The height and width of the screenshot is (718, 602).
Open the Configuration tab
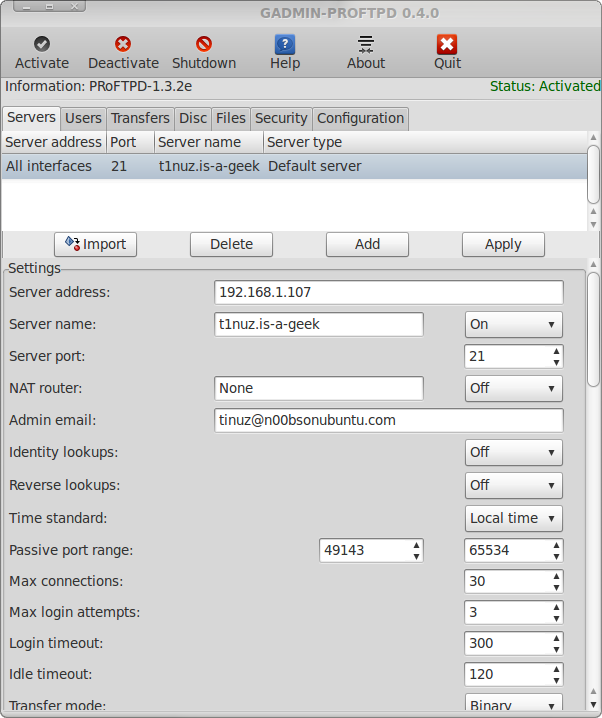coord(360,119)
